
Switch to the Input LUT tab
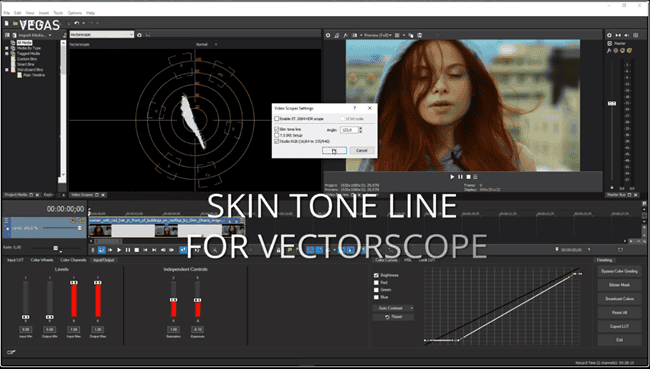coord(15,260)
